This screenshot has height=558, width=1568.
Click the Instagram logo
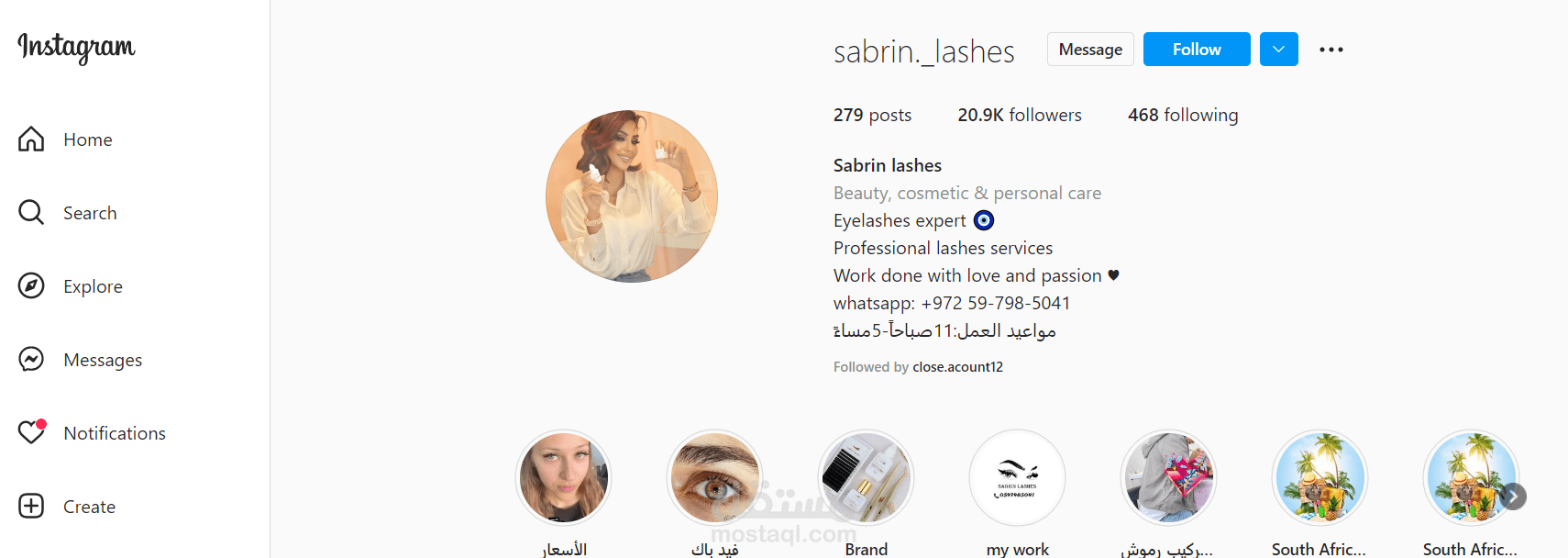tap(76, 47)
